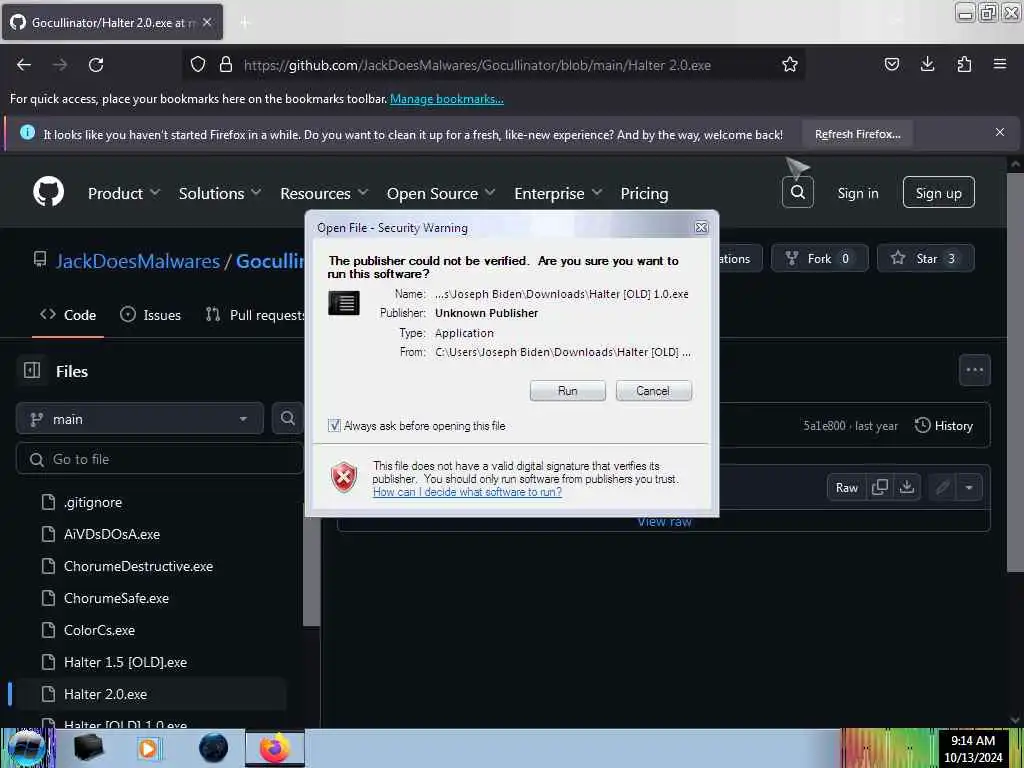Expand the Open Source menu
The width and height of the screenshot is (1024, 768).
click(x=441, y=193)
